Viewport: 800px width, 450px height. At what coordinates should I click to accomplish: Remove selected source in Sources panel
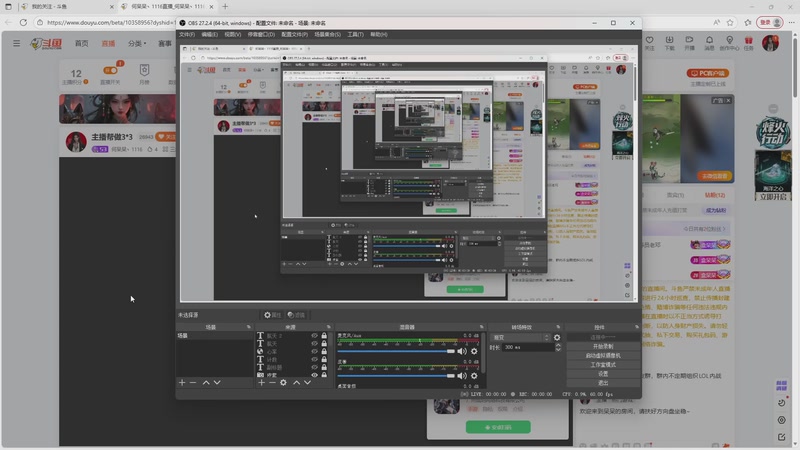click(272, 382)
